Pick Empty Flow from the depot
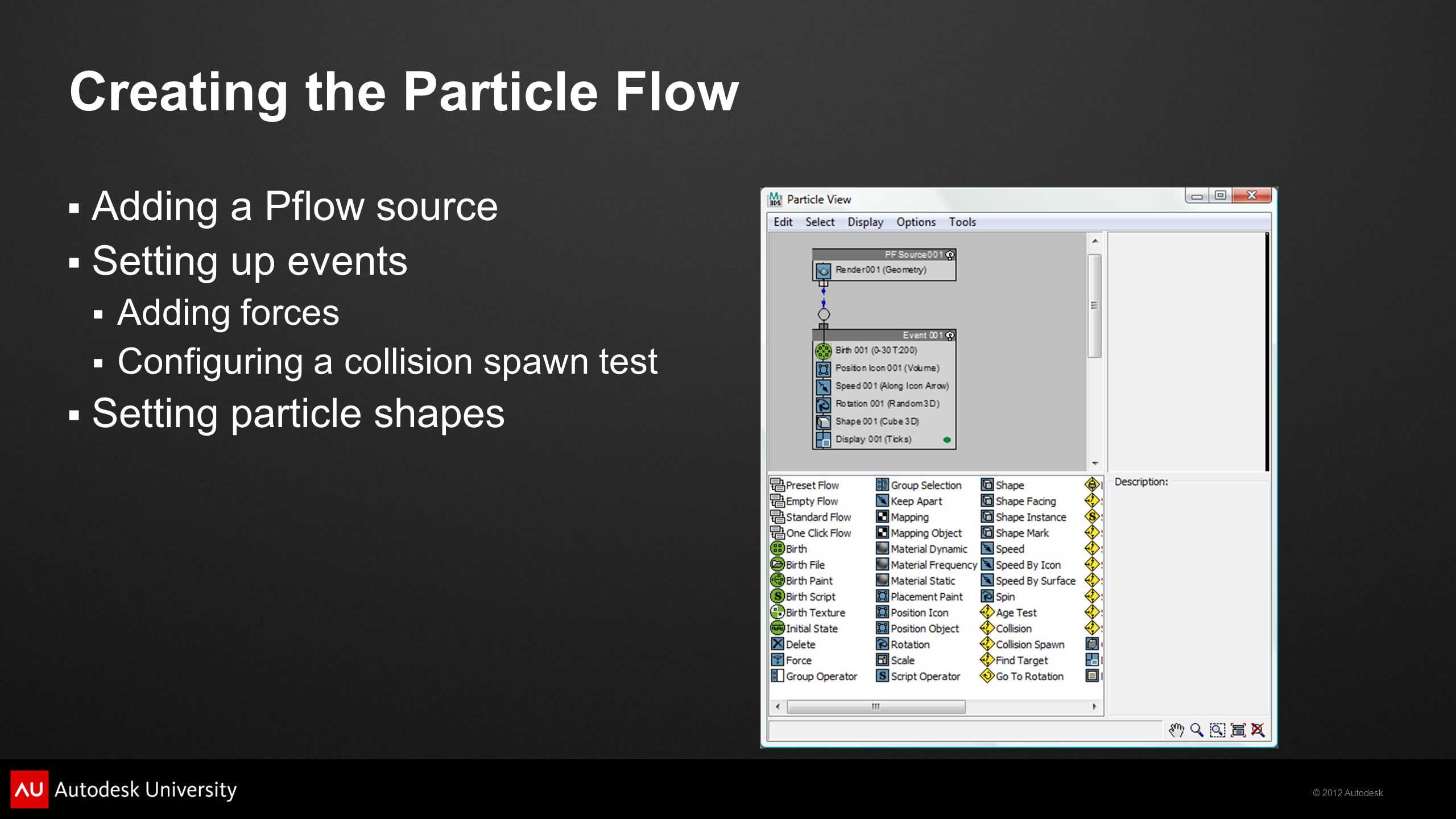 click(804, 501)
